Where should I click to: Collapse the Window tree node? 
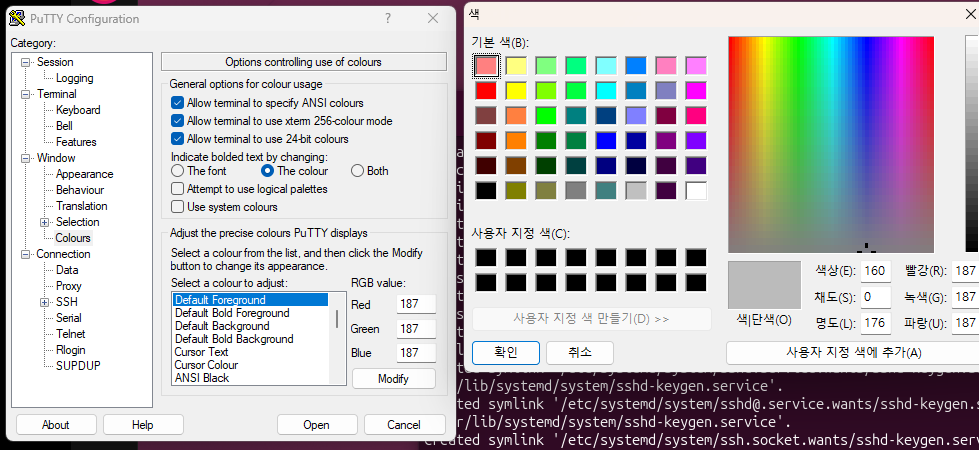click(x=26, y=158)
